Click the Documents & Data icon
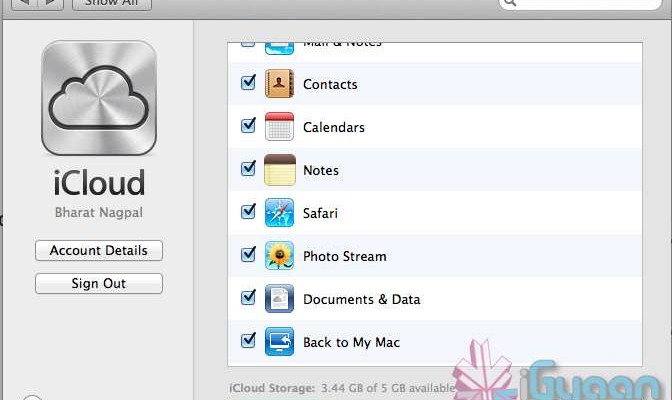Viewport: 672px width, 400px height. pyautogui.click(x=279, y=299)
